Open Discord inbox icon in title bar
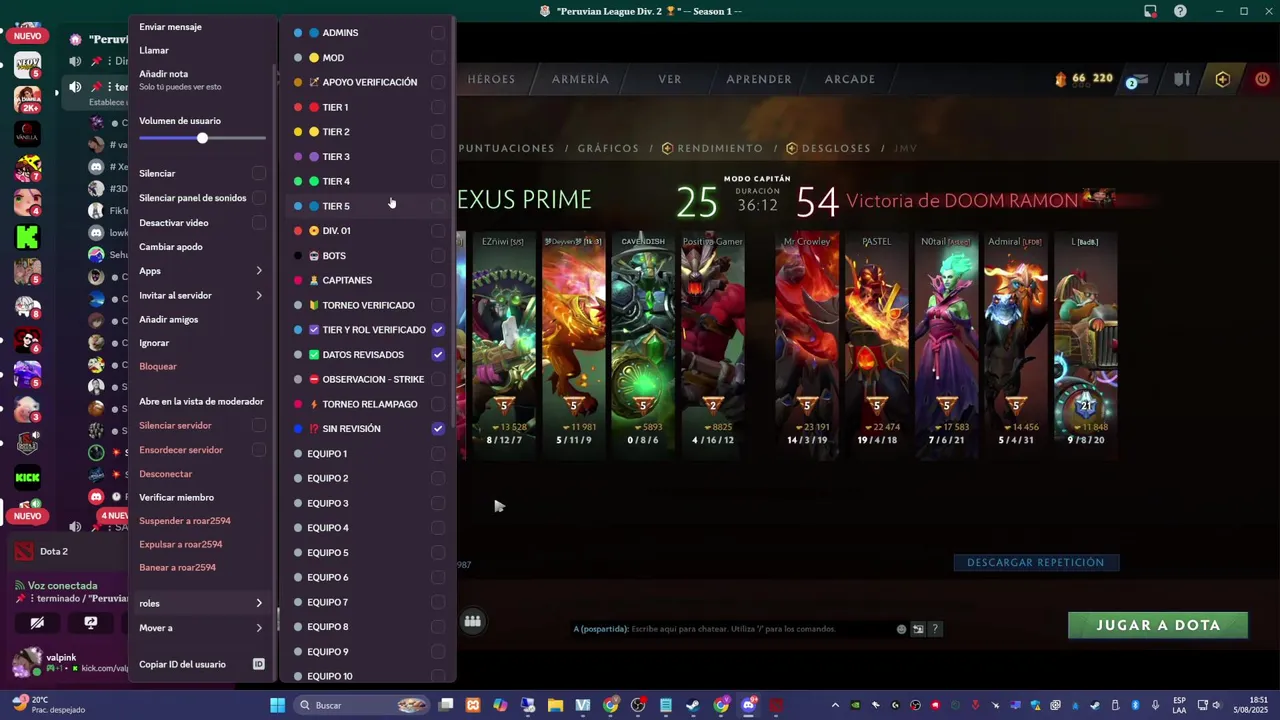 tap(1150, 11)
